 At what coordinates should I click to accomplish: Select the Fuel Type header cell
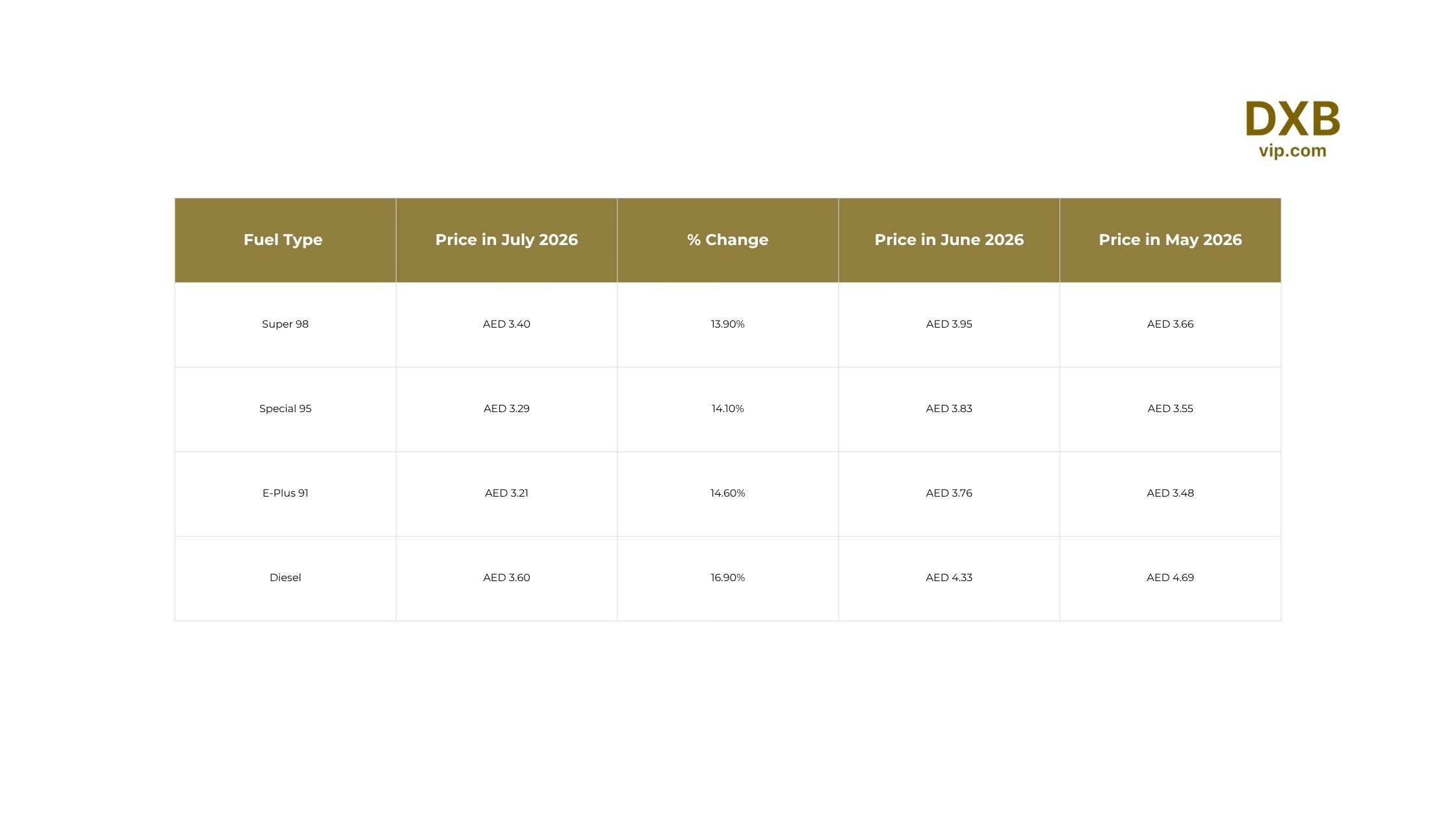pyautogui.click(x=285, y=240)
